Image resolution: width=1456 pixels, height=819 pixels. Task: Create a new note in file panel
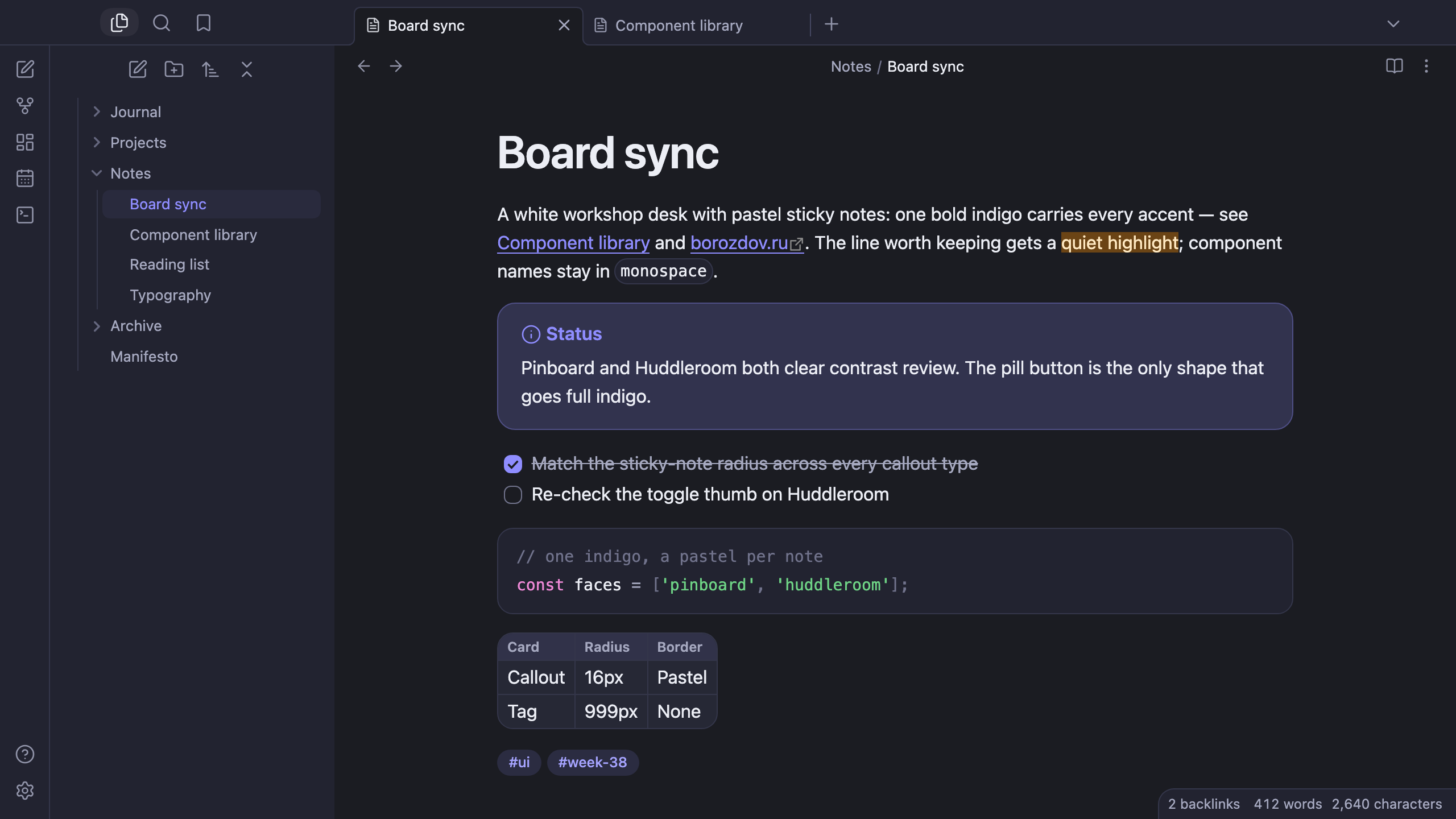tap(138, 69)
